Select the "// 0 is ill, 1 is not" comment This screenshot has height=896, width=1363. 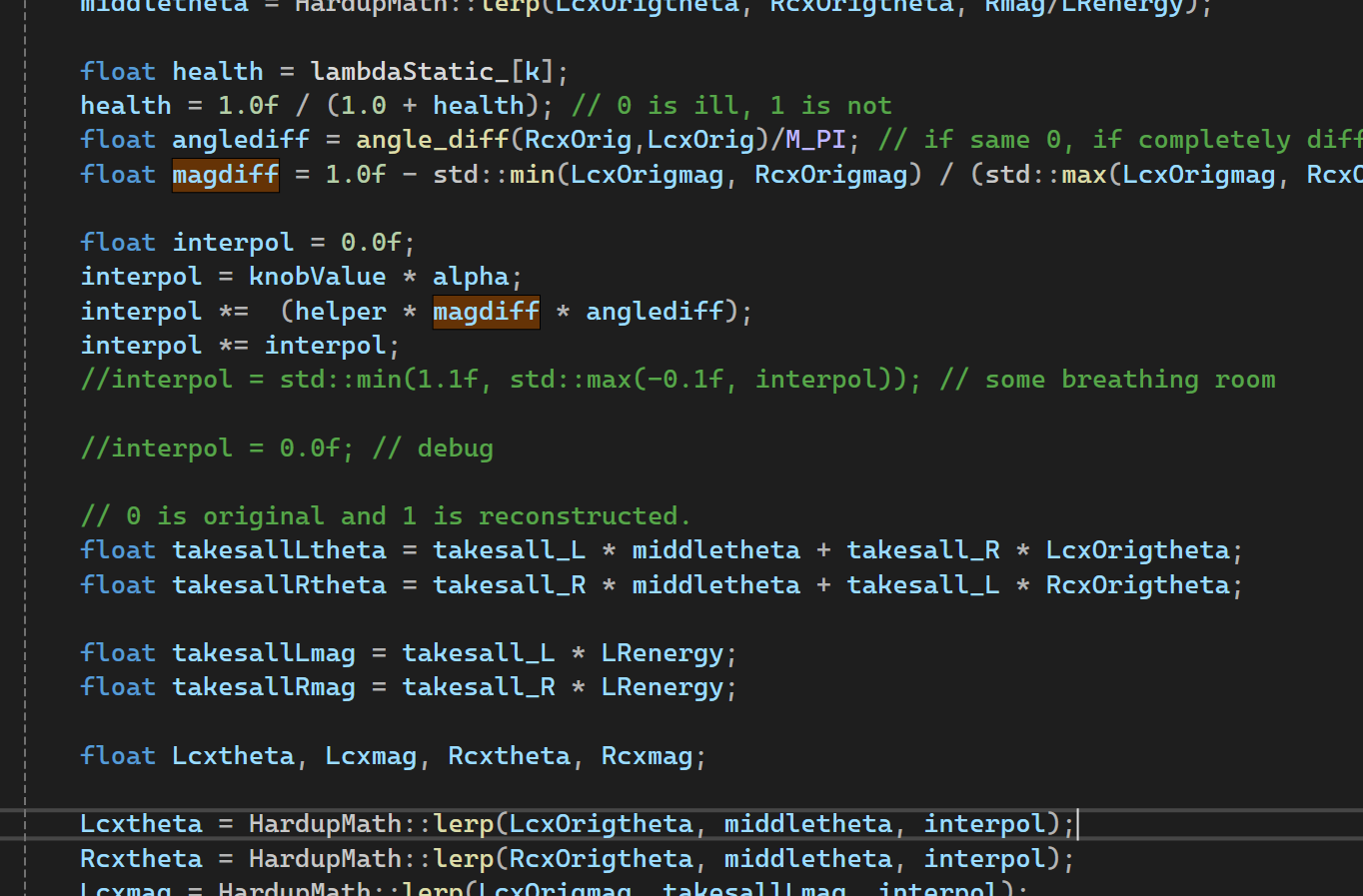[731, 106]
